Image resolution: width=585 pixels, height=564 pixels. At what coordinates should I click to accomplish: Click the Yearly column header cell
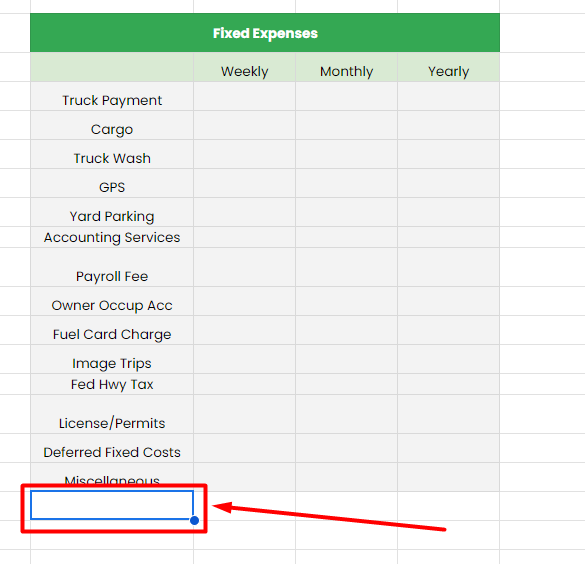click(x=448, y=67)
